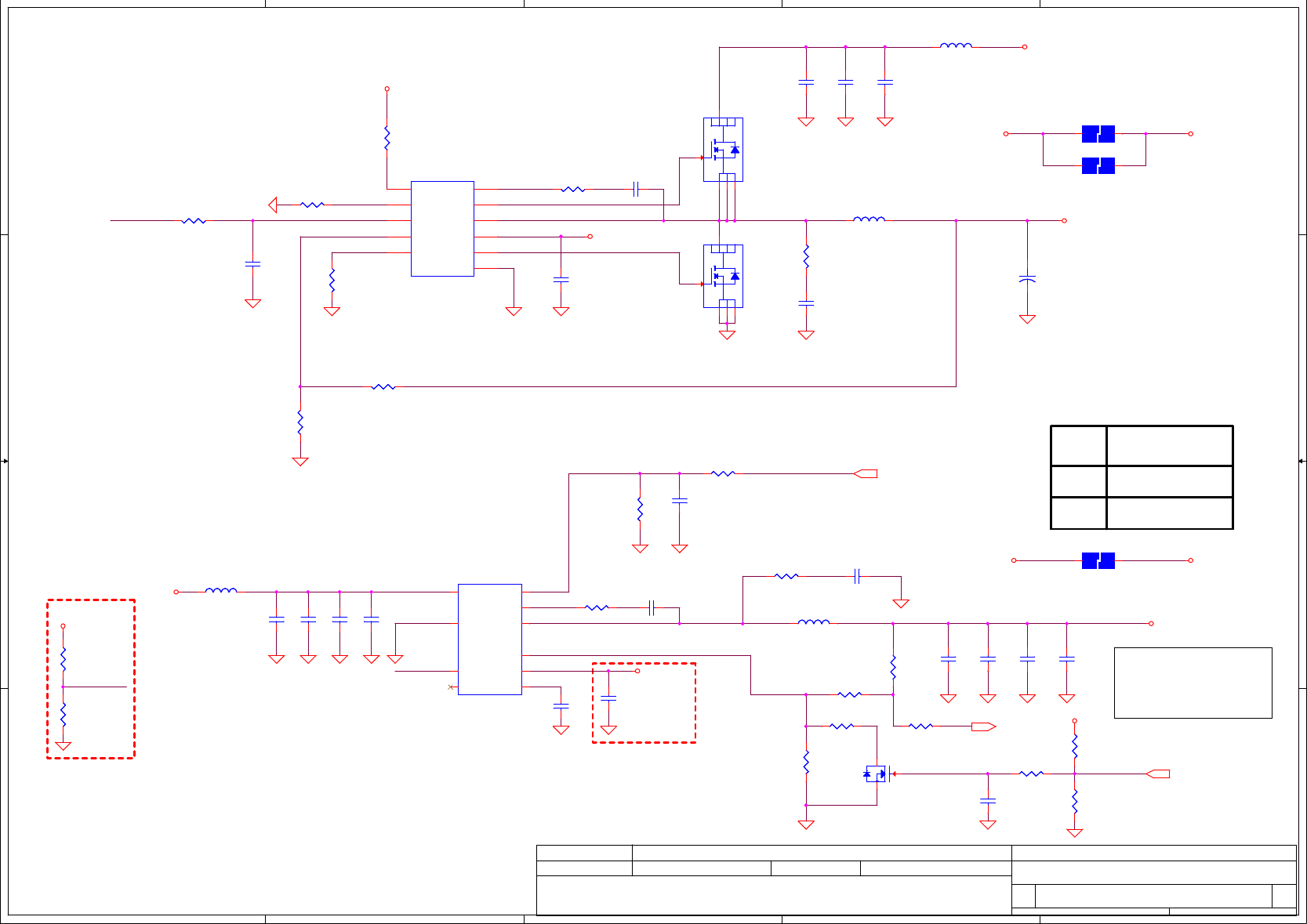Screen dimensions: 1307x924
Task: Click the lower regulator output terminal circle
Action: point(1151,623)
